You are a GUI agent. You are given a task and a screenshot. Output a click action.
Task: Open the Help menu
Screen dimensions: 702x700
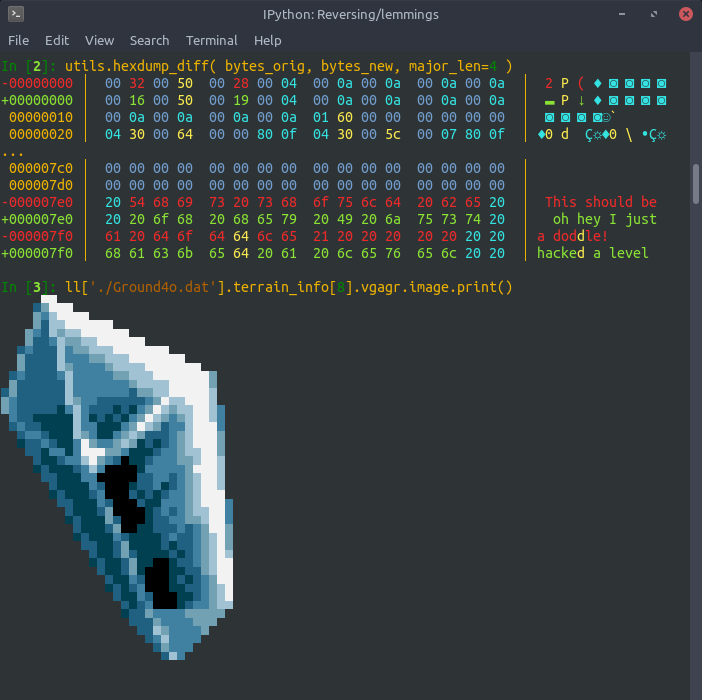(268, 41)
